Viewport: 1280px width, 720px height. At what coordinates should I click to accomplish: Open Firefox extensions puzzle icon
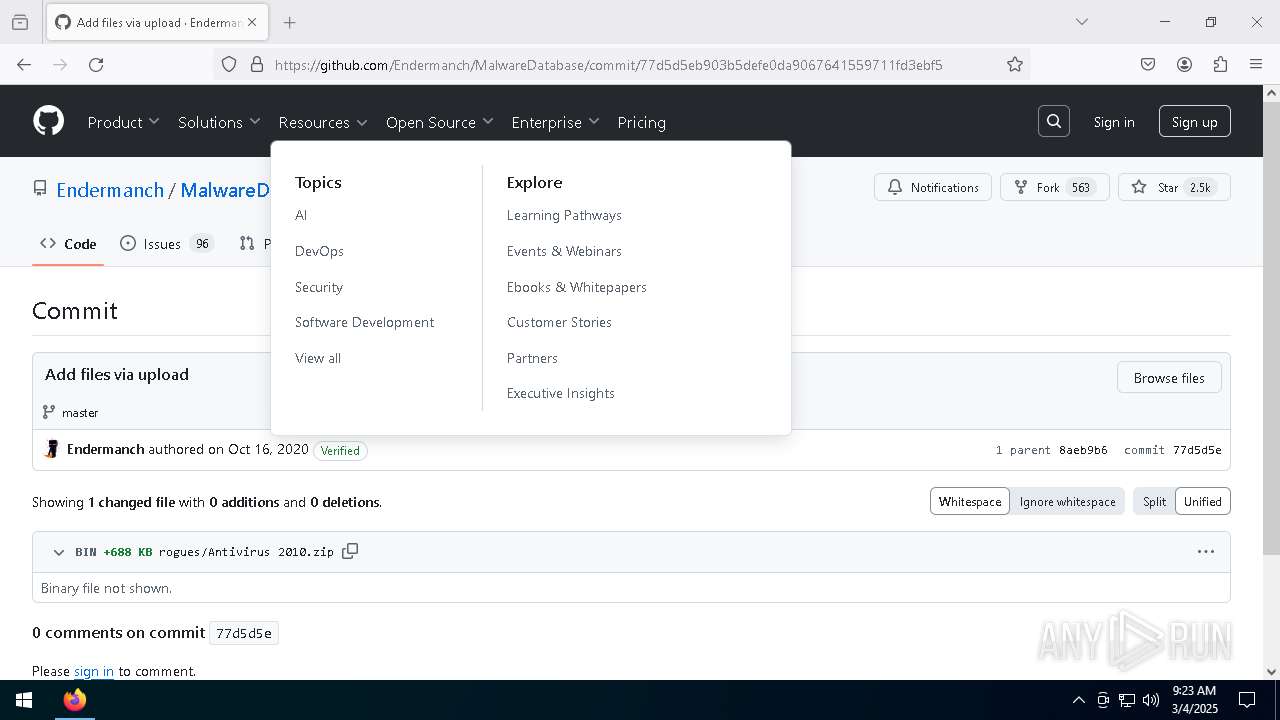(1220, 64)
